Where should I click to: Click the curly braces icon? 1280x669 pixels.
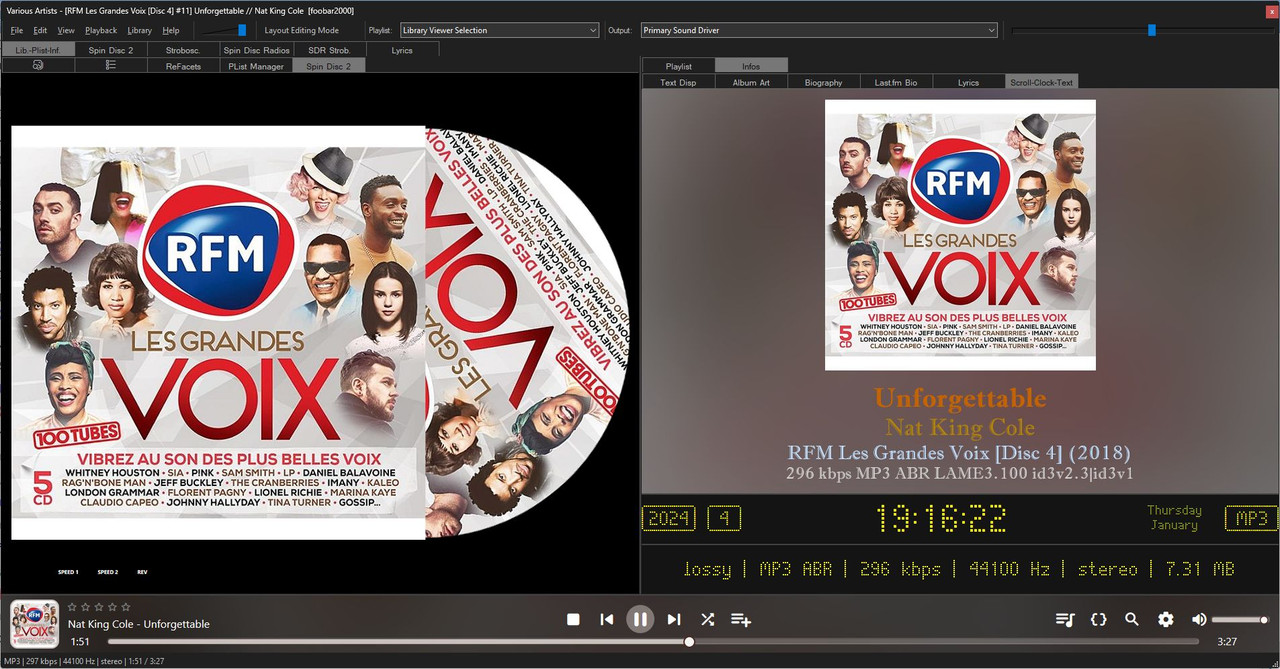point(1098,620)
